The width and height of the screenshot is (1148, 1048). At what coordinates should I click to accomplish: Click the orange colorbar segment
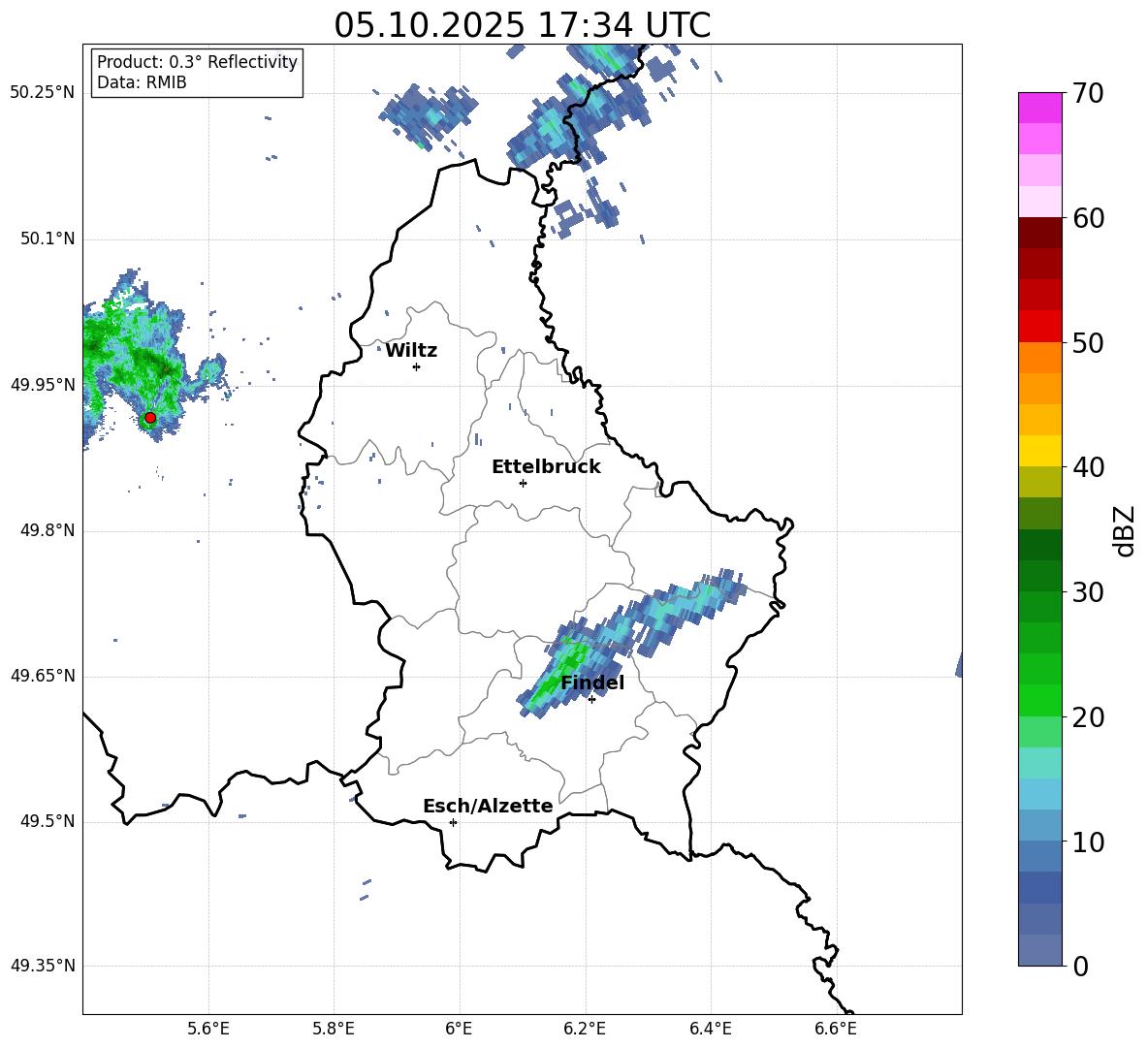click(1039, 358)
